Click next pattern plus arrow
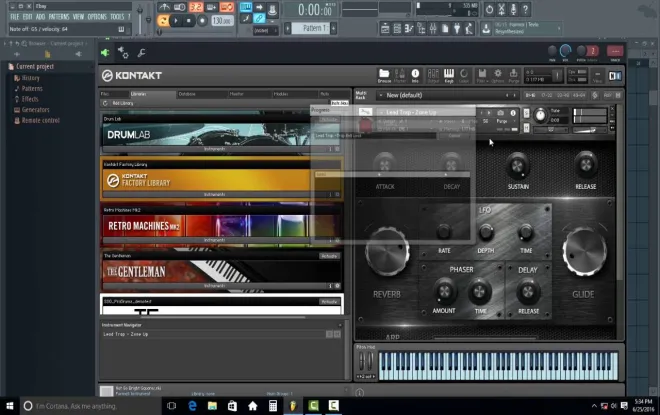 pos(333,28)
